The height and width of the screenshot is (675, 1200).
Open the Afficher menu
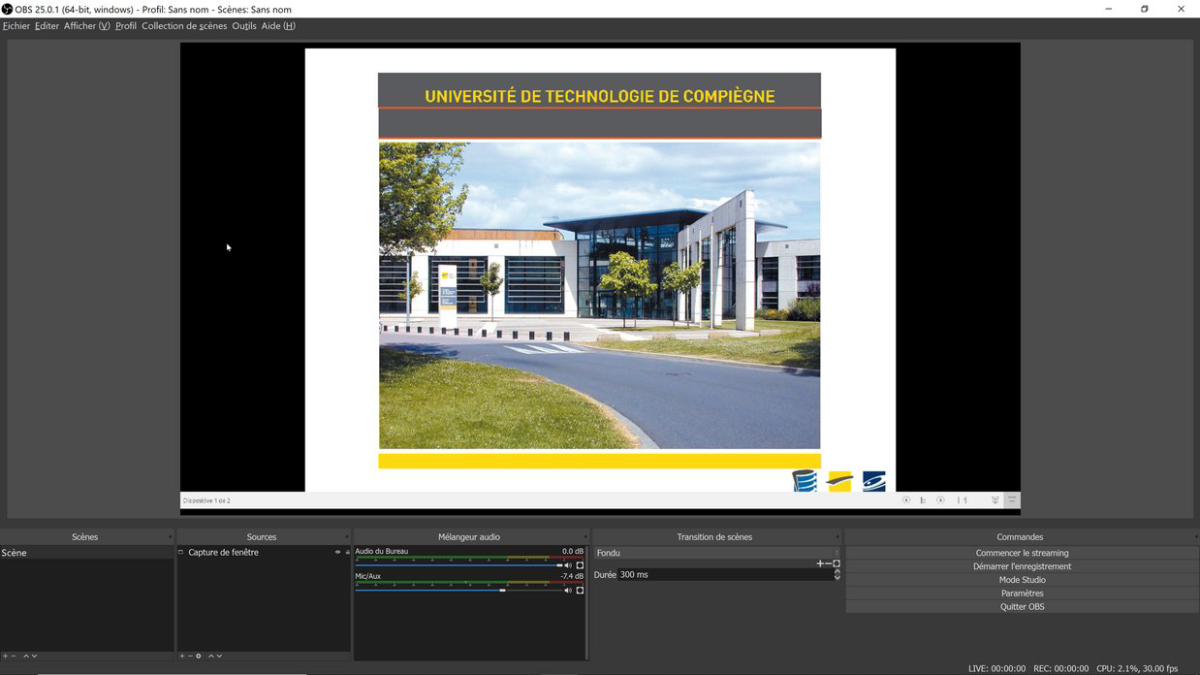click(x=87, y=26)
